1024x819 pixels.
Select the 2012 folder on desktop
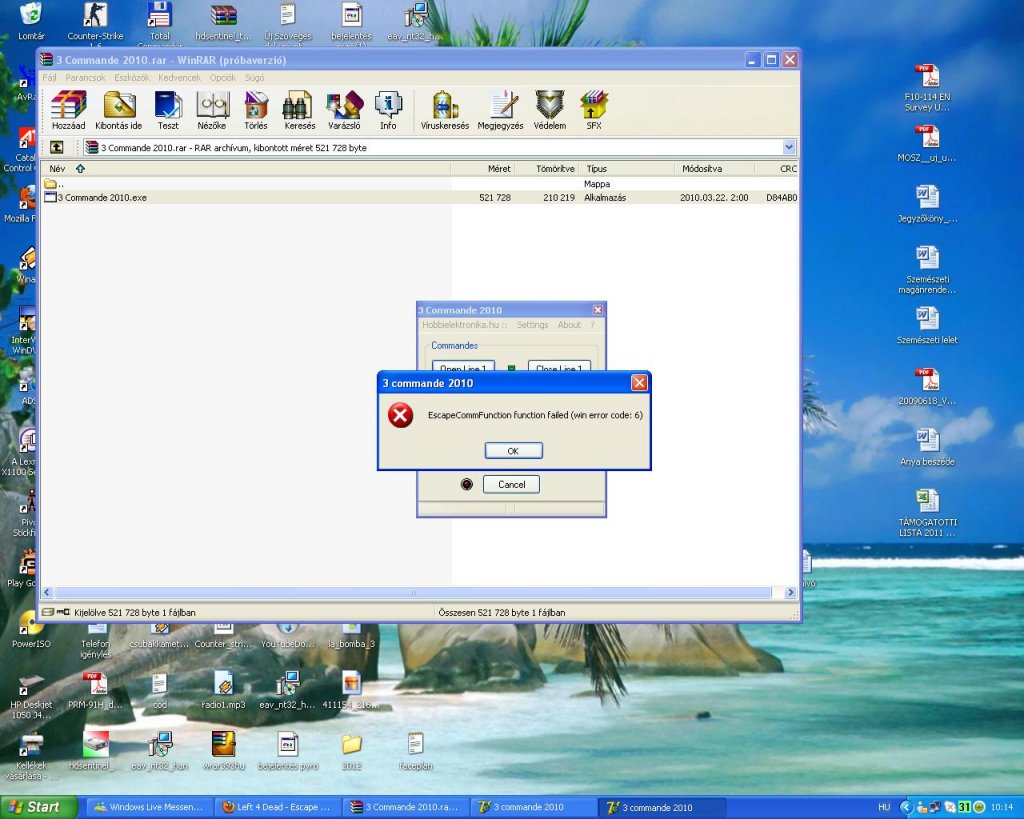pos(351,751)
